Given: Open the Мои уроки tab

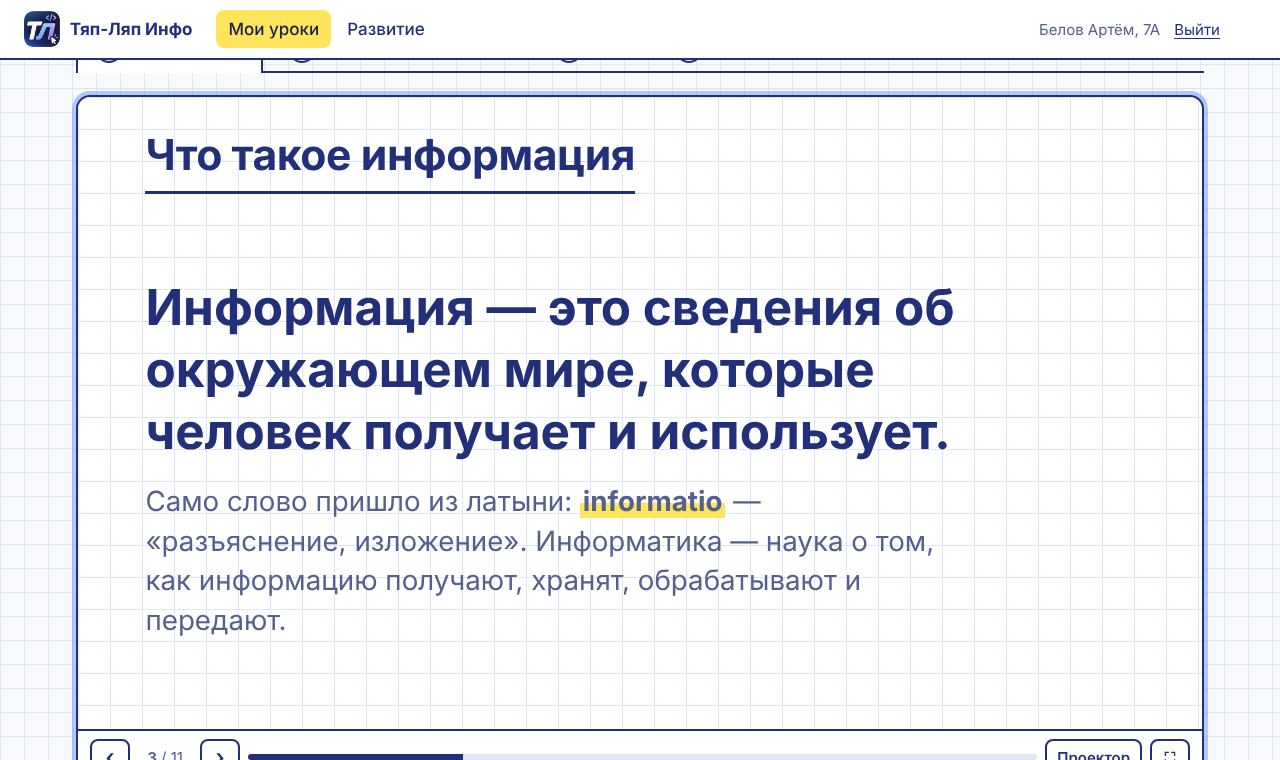Looking at the screenshot, I should click(273, 29).
